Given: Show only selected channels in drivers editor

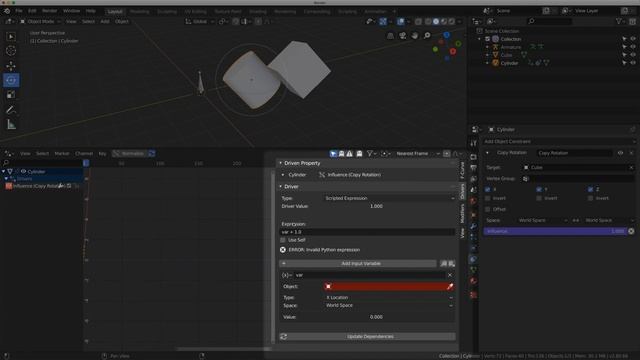Looking at the screenshot, I should 333,153.
